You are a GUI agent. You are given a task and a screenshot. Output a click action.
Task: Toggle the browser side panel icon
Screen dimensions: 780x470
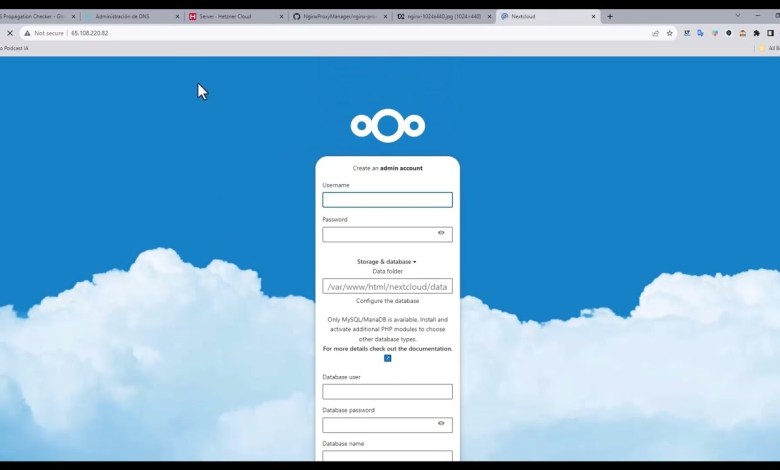tap(771, 33)
